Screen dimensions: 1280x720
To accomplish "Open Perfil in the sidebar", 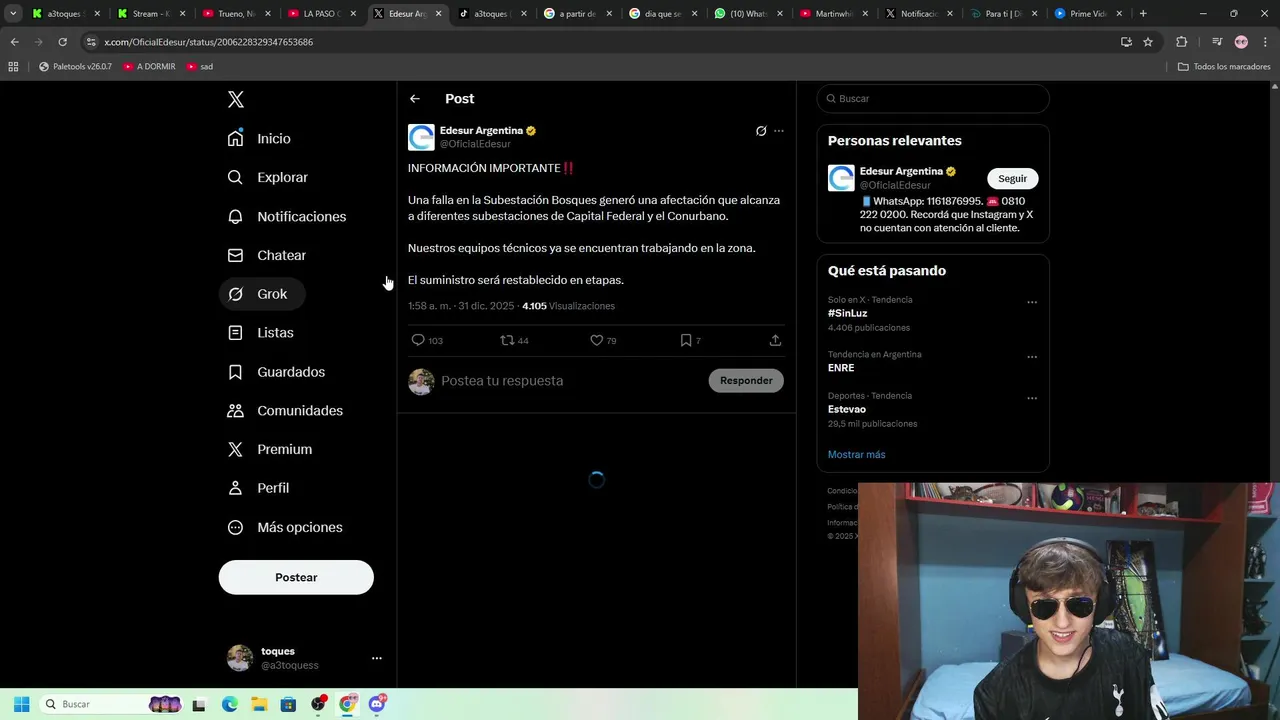I will coord(258,488).
